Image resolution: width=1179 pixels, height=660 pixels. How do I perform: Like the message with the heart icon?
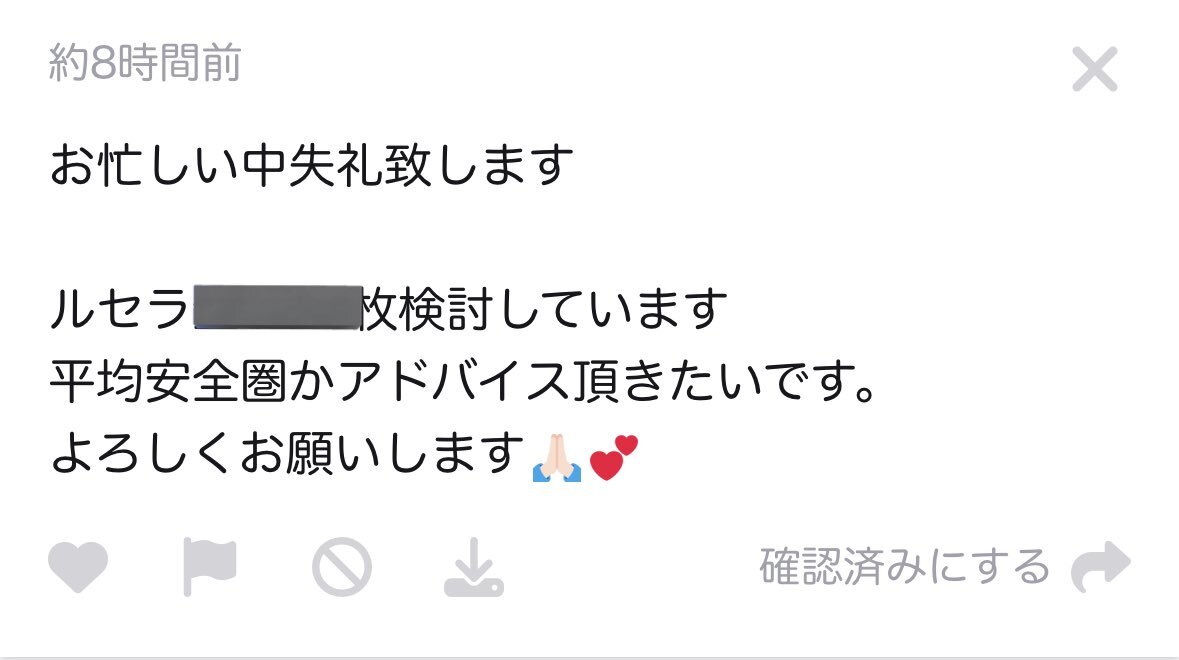tap(77, 566)
